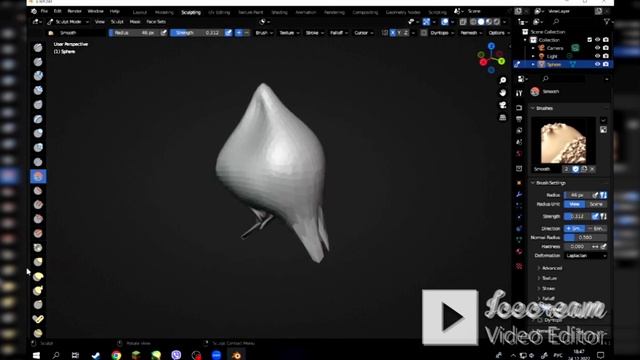Select the Blob brush
This screenshot has width=640, height=360.
38,147
